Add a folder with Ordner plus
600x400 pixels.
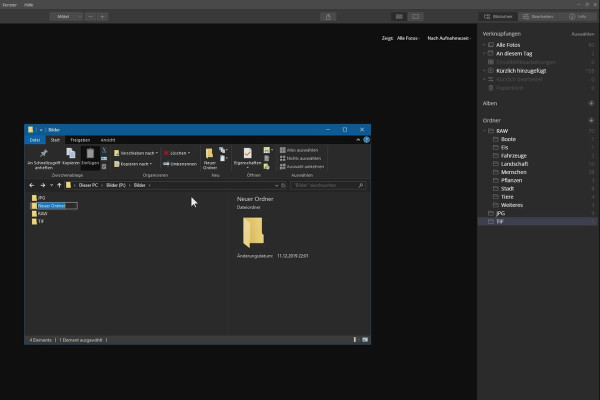click(591, 120)
